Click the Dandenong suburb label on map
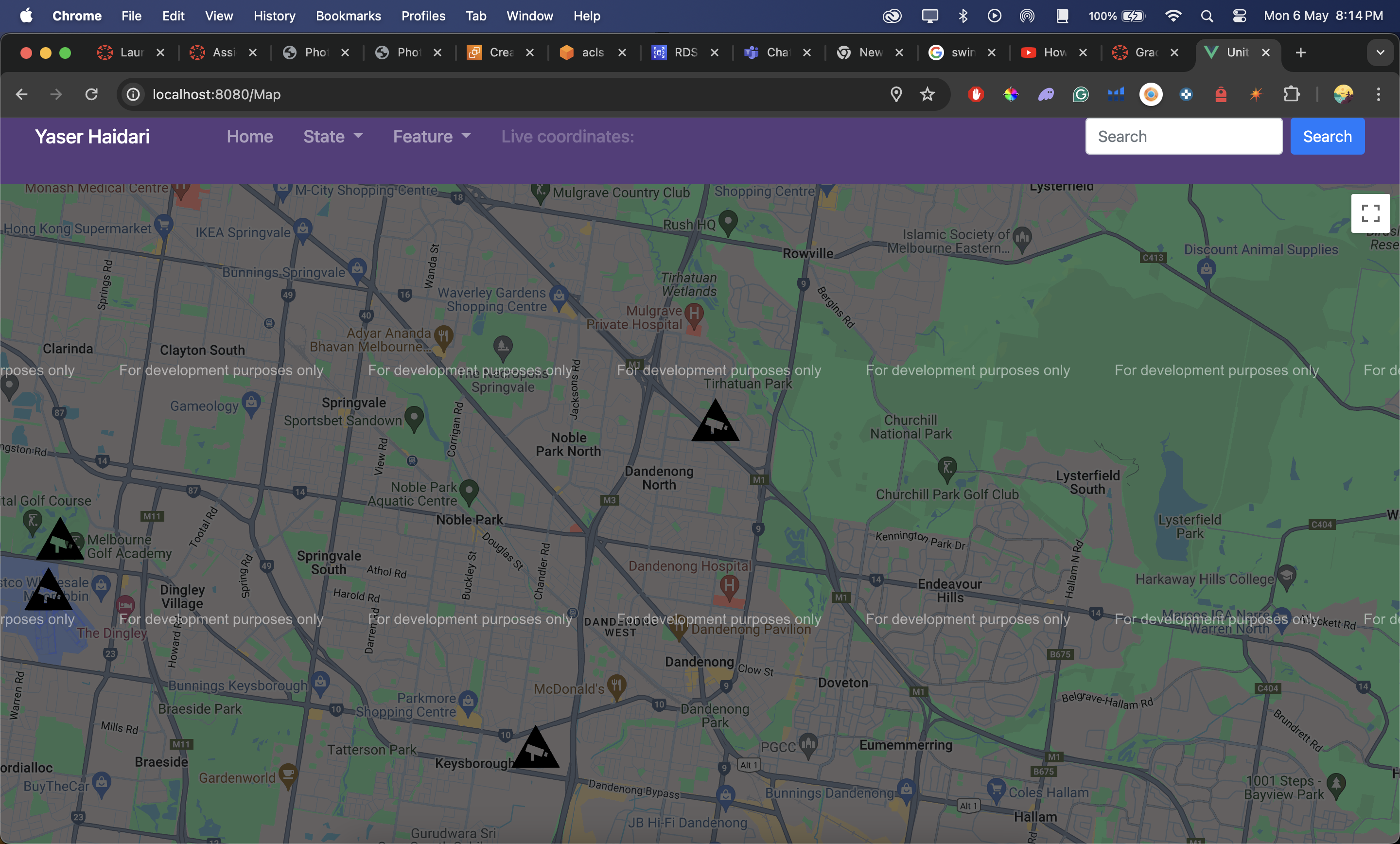1400x844 pixels. (x=700, y=662)
